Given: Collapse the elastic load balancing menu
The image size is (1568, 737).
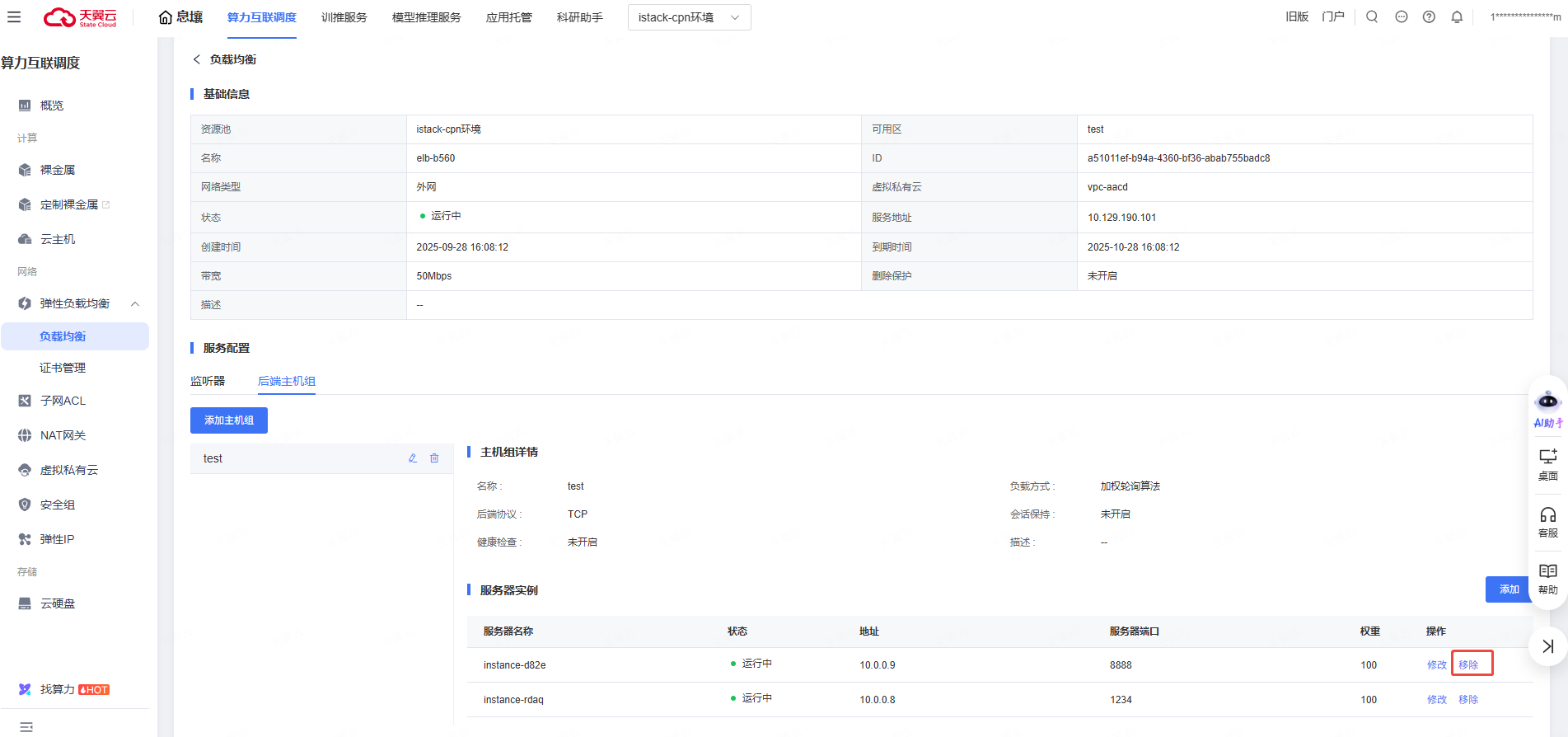Looking at the screenshot, I should tap(135, 304).
